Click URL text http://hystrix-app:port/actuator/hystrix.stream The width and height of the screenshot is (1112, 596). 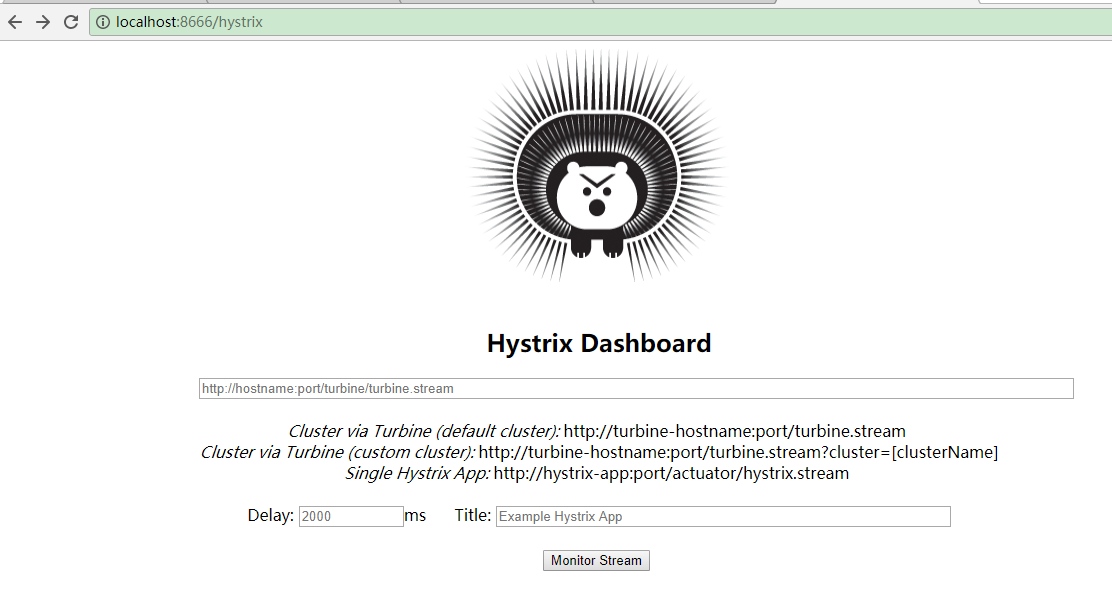tap(671, 473)
